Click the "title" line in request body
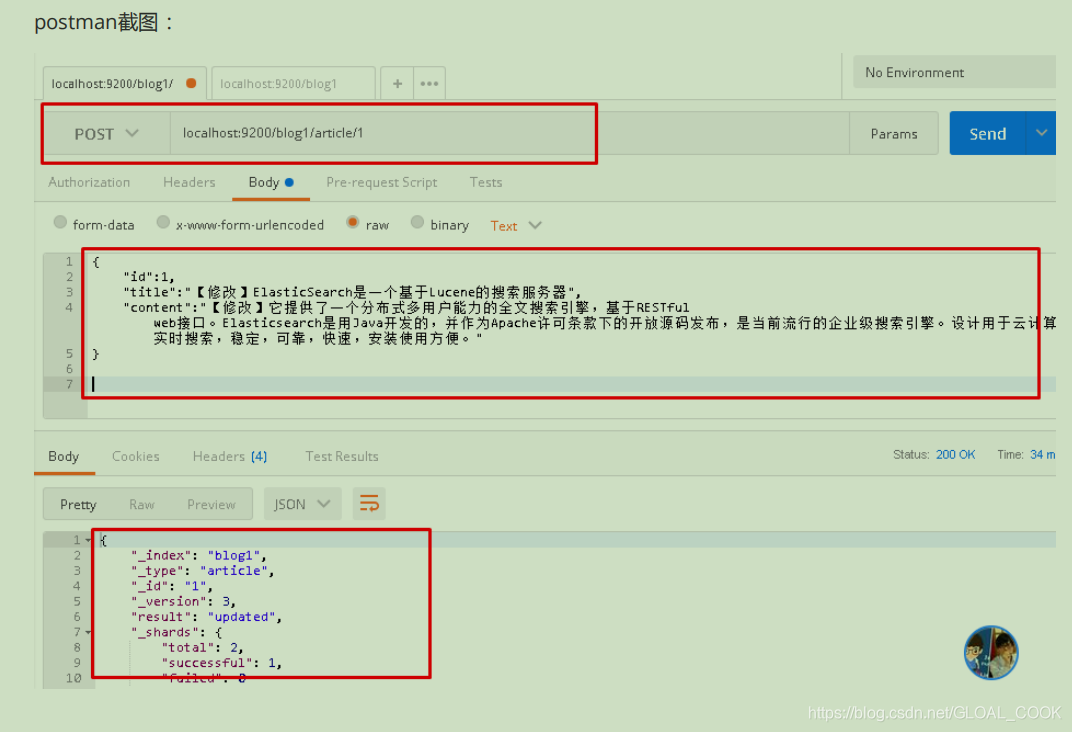This screenshot has width=1072, height=732. (x=352, y=293)
